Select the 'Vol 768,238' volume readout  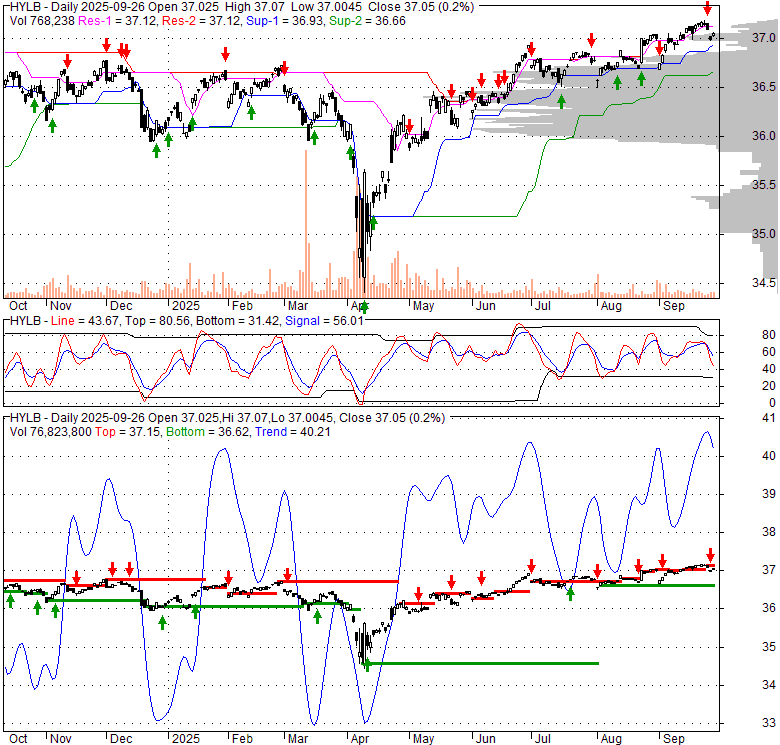coord(42,21)
